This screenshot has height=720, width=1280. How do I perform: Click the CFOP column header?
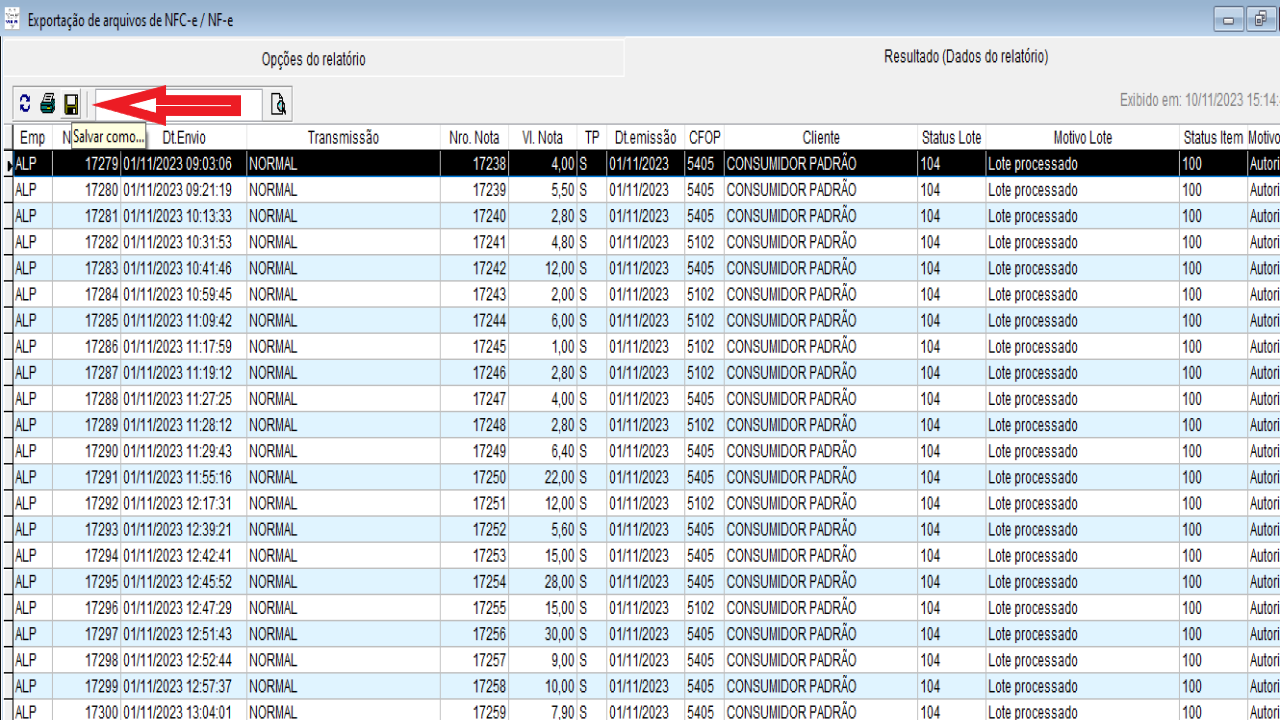pos(704,138)
